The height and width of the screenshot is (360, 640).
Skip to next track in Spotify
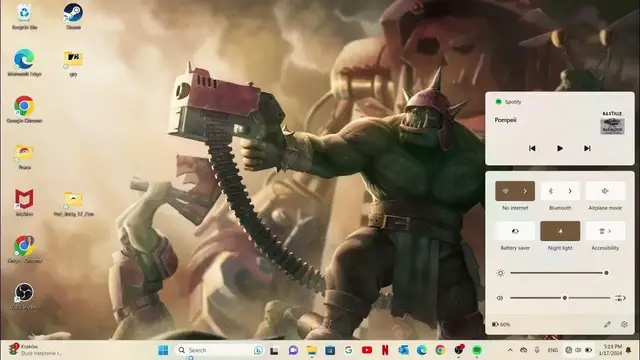(x=587, y=149)
